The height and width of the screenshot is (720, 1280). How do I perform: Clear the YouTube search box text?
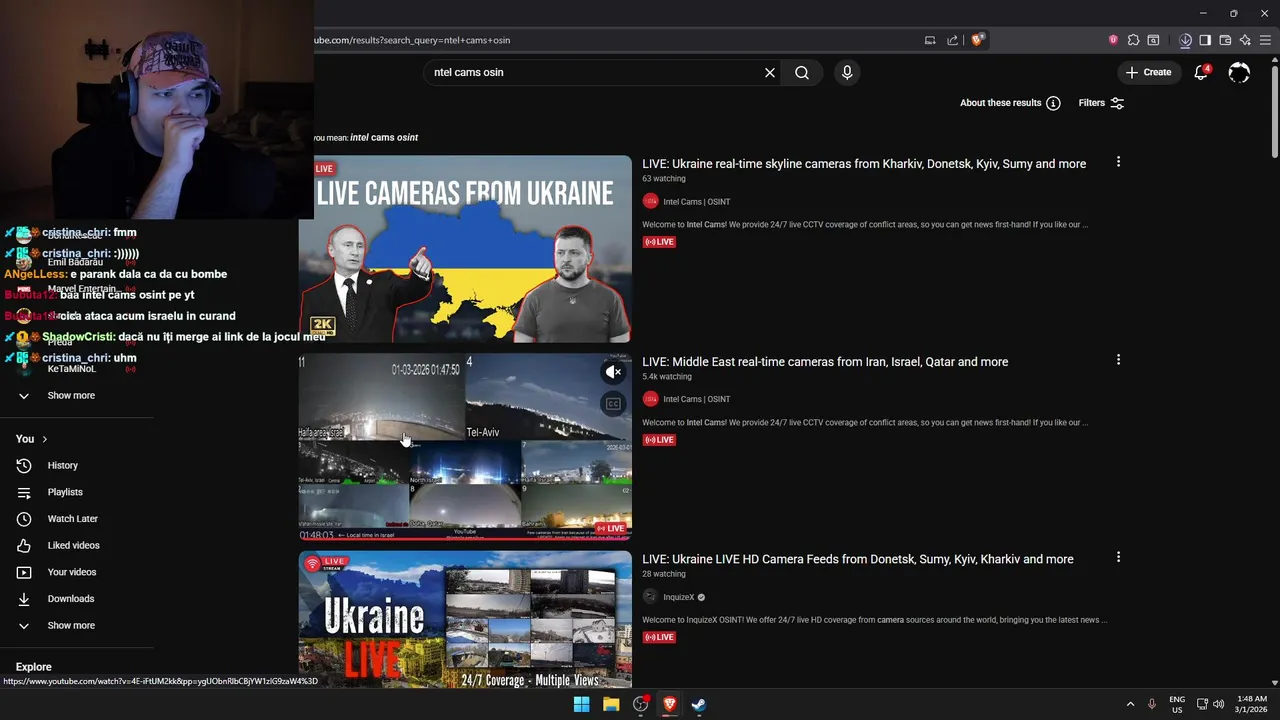coord(770,72)
